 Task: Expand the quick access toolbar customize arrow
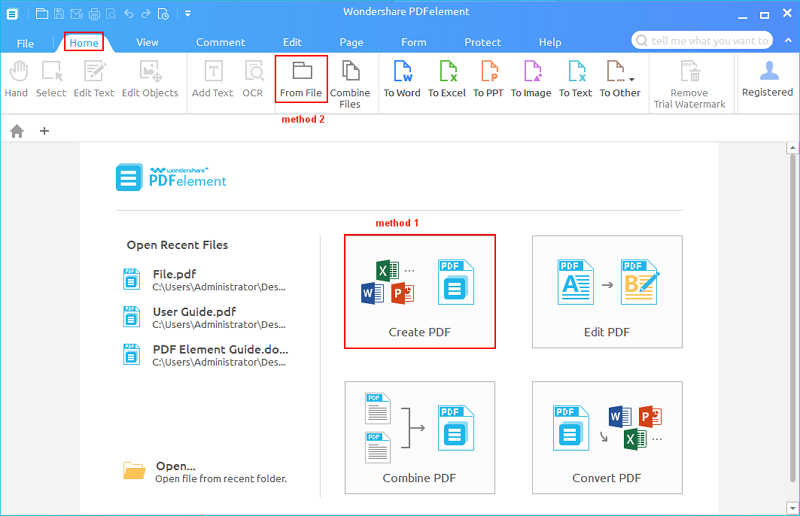tap(188, 14)
